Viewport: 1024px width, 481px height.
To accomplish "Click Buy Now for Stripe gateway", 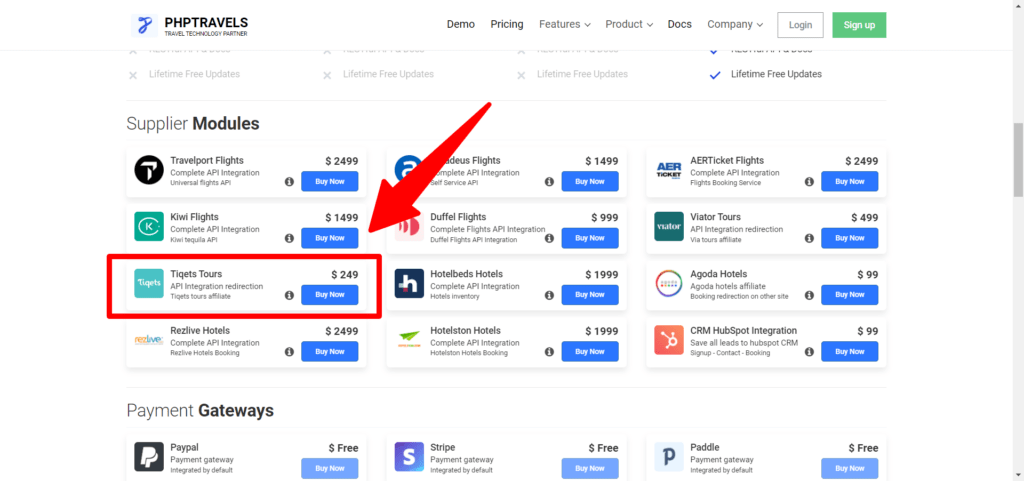I will [590, 468].
